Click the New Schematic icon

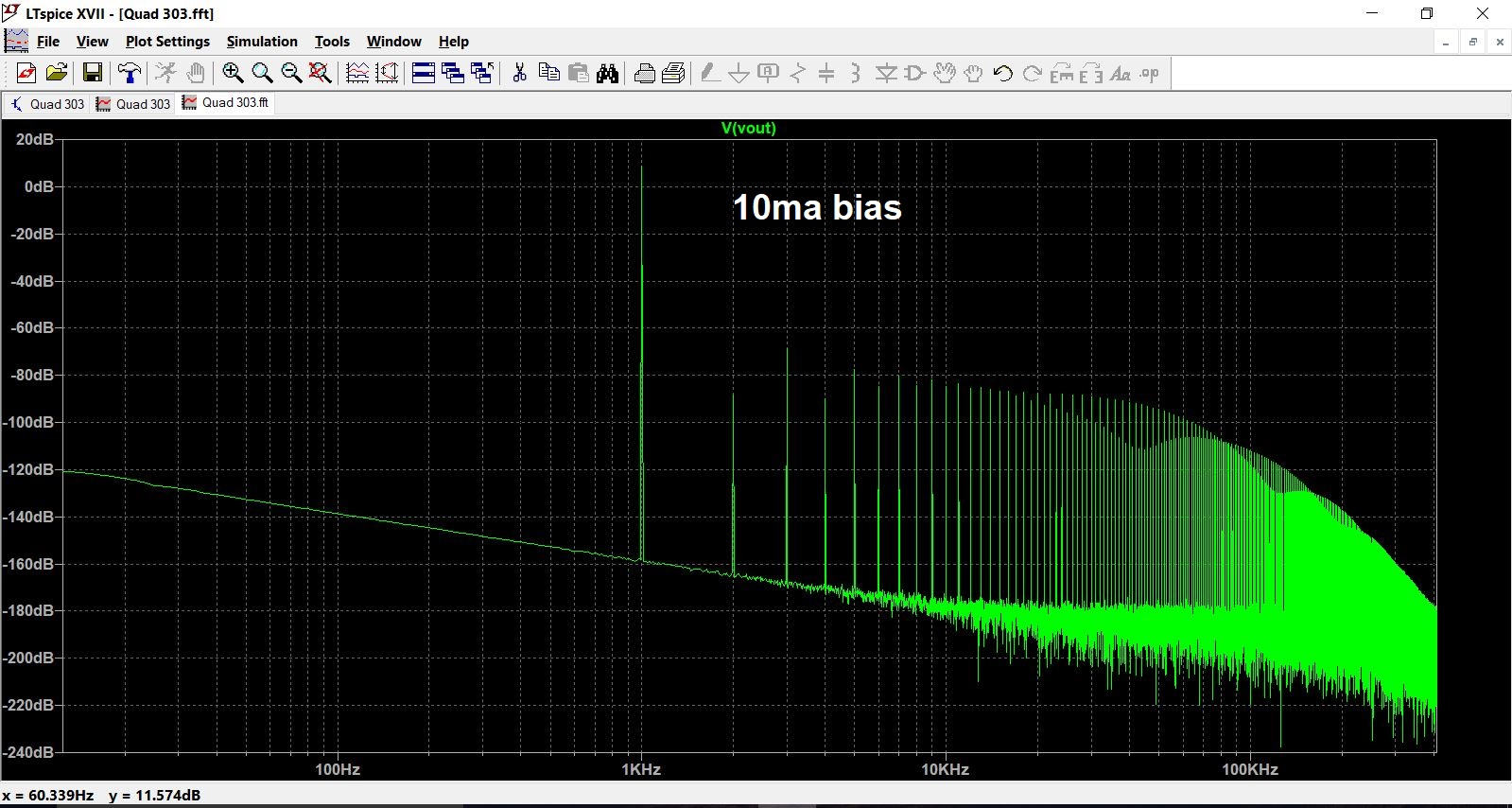point(26,73)
